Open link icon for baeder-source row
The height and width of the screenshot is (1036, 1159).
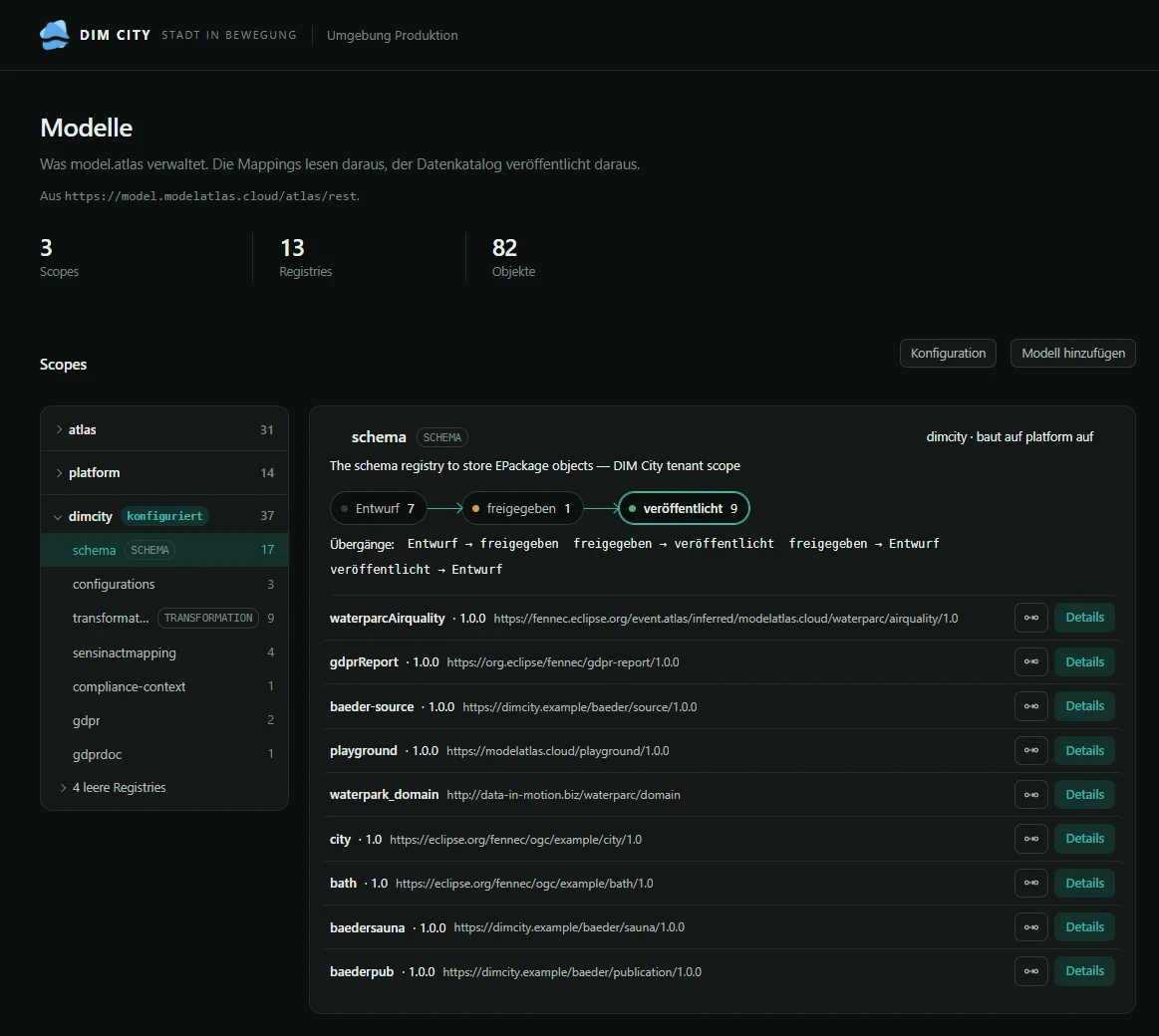coord(1031,706)
